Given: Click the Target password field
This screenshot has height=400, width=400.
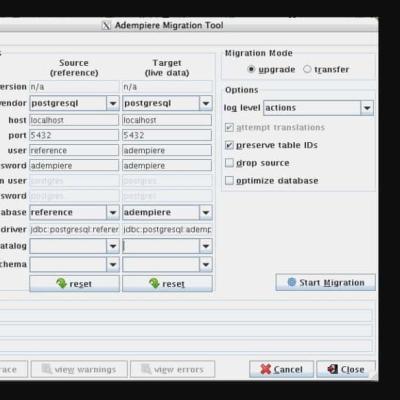Looking at the screenshot, I should (167, 165).
